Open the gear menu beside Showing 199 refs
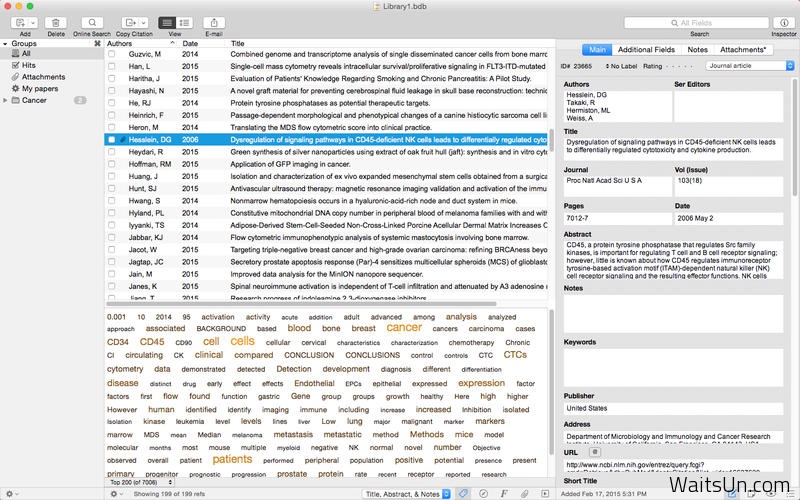 (x=116, y=494)
